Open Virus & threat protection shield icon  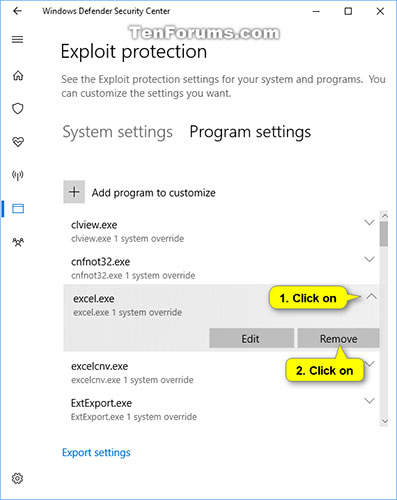18,109
